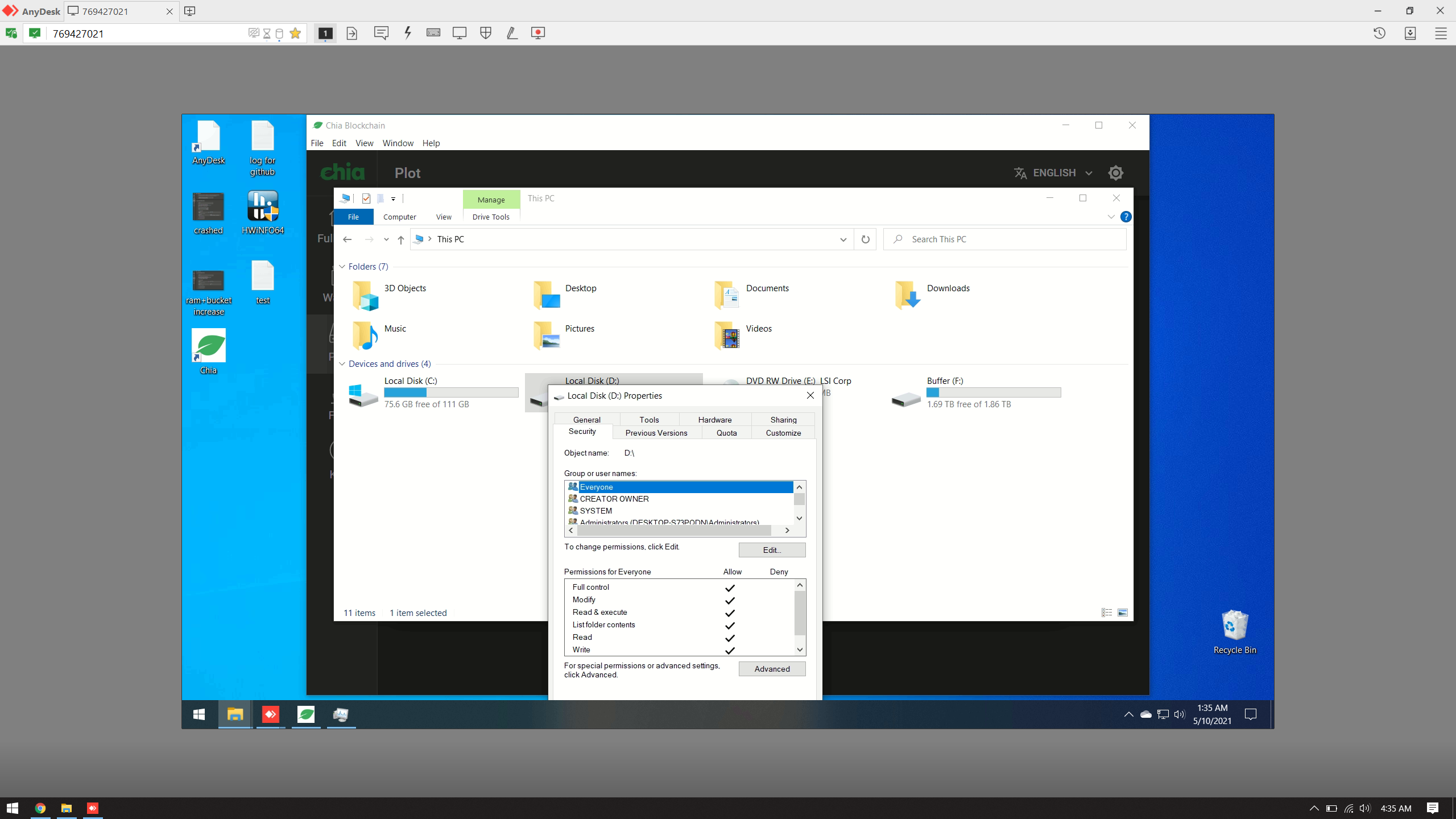Select the Recycle Bin icon
The image size is (1456, 819).
coord(1235,632)
